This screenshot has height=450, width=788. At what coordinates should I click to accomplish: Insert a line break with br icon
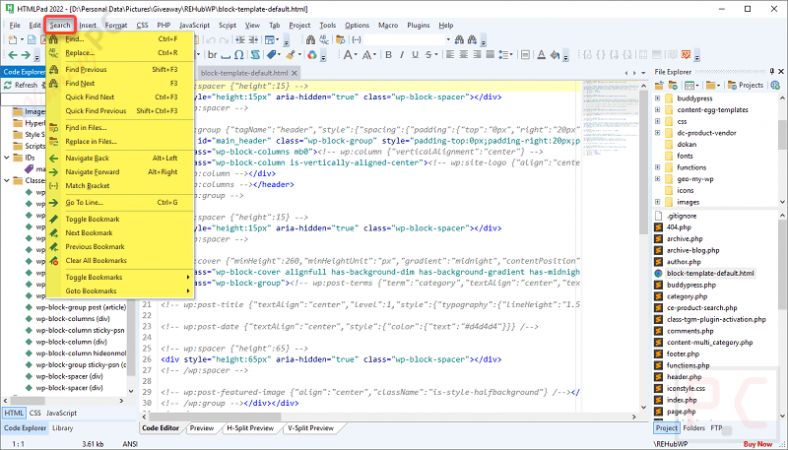(213, 55)
